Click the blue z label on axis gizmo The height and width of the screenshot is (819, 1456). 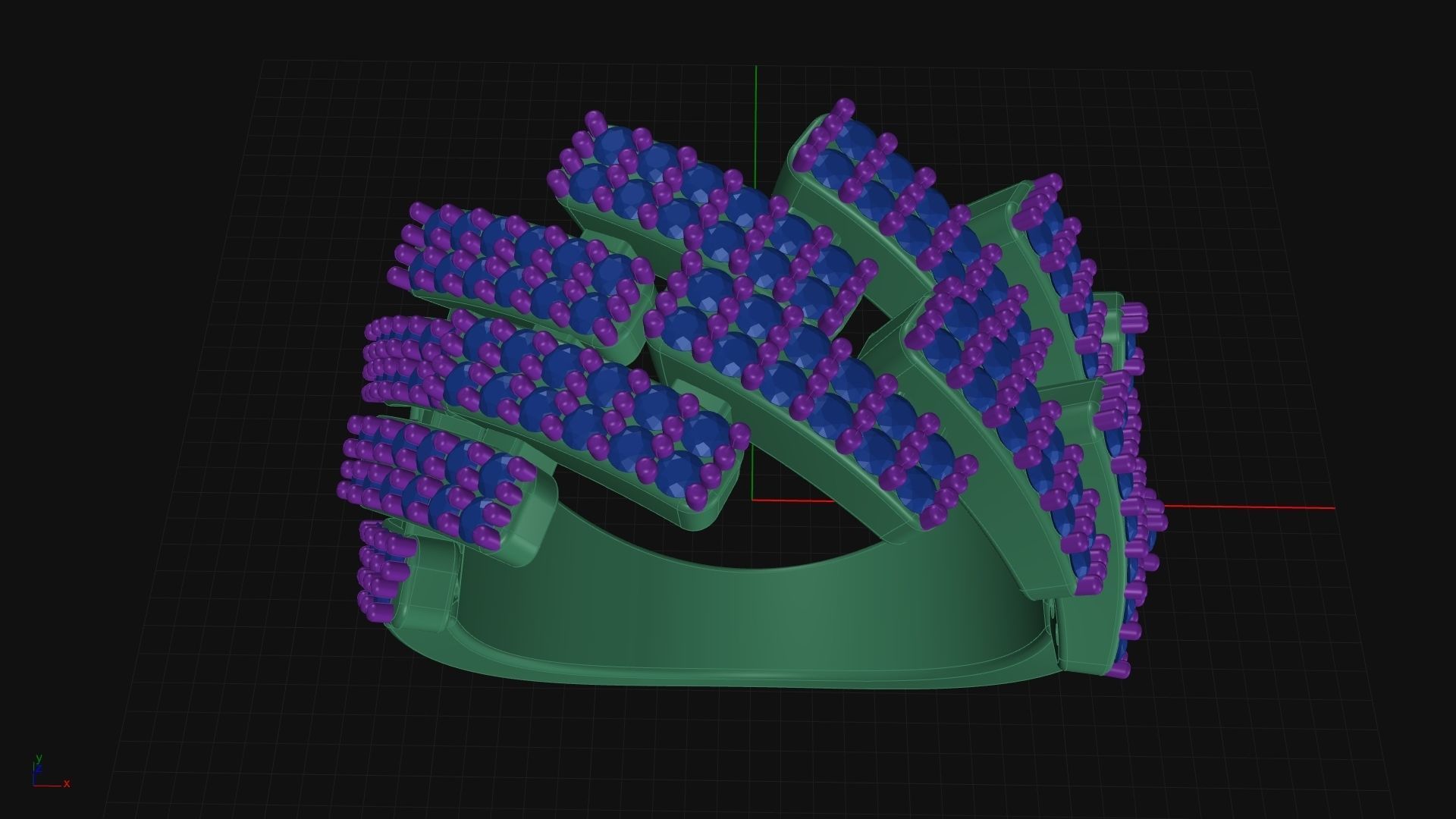[39, 769]
